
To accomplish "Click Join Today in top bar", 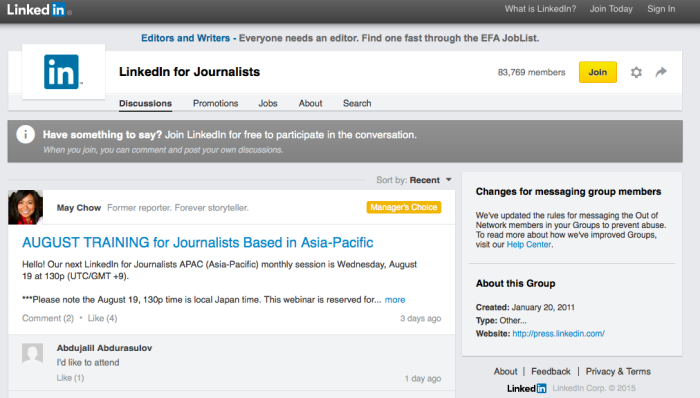I will [611, 9].
